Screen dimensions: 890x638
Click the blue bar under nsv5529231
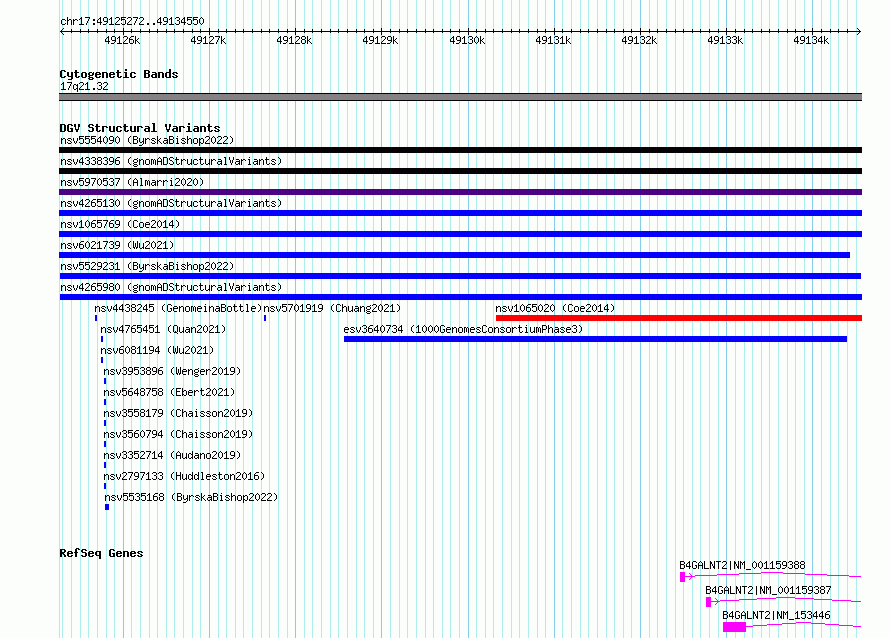click(x=460, y=276)
